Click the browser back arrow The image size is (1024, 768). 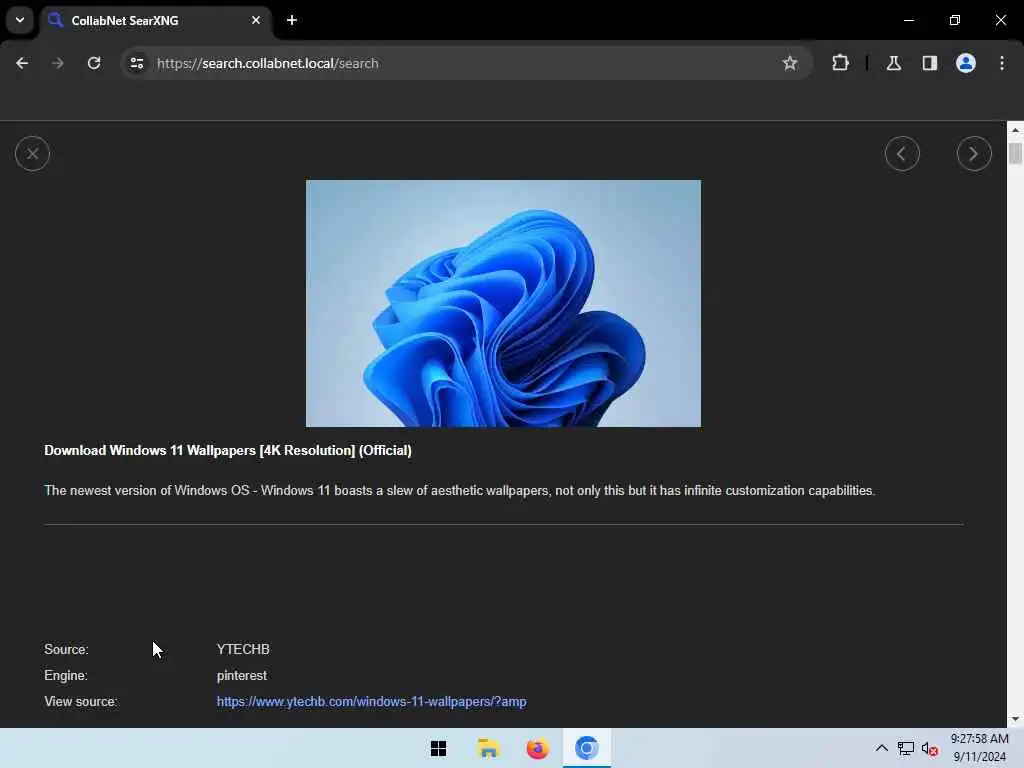(x=22, y=63)
